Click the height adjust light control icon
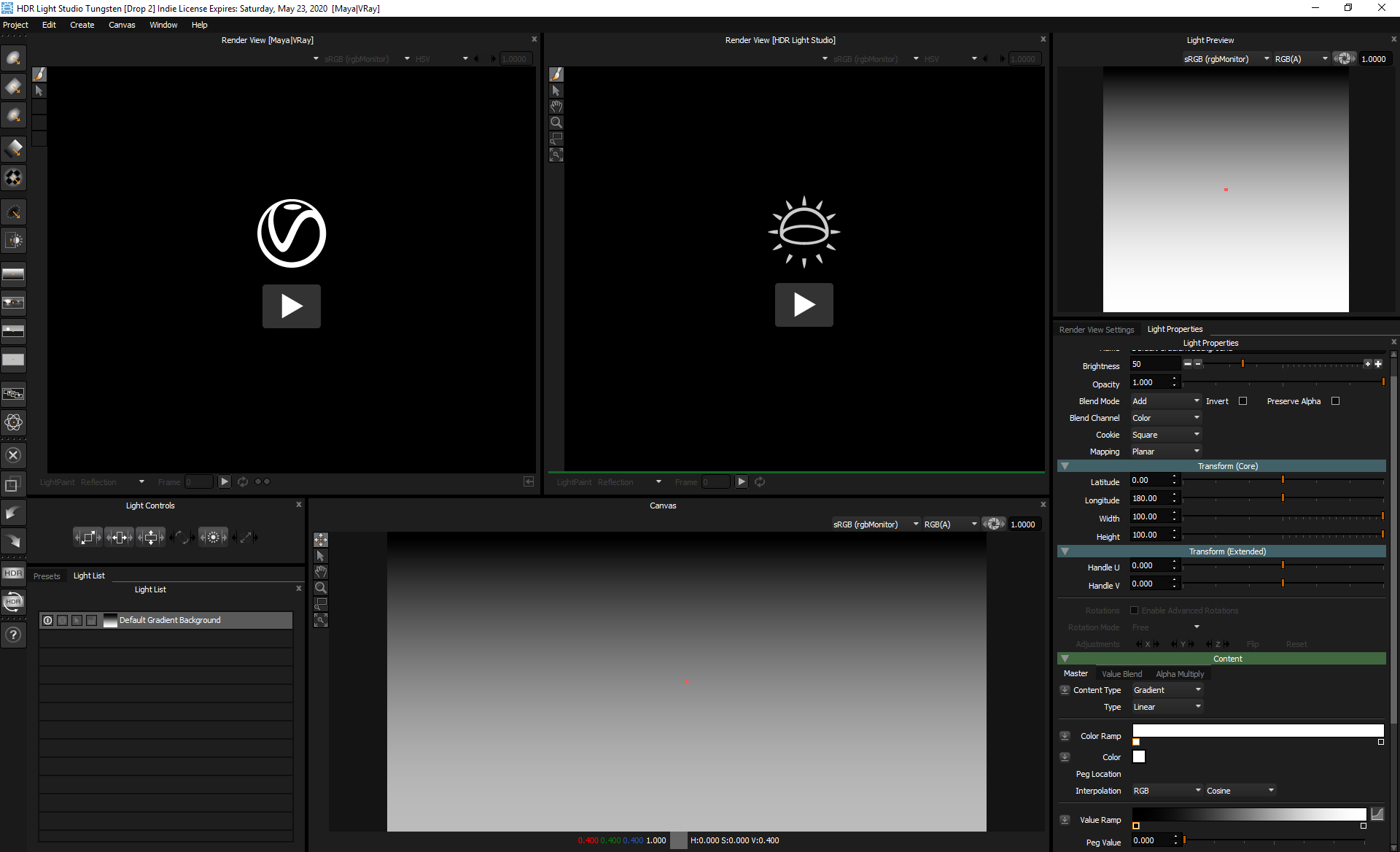The height and width of the screenshot is (852, 1400). (x=151, y=538)
